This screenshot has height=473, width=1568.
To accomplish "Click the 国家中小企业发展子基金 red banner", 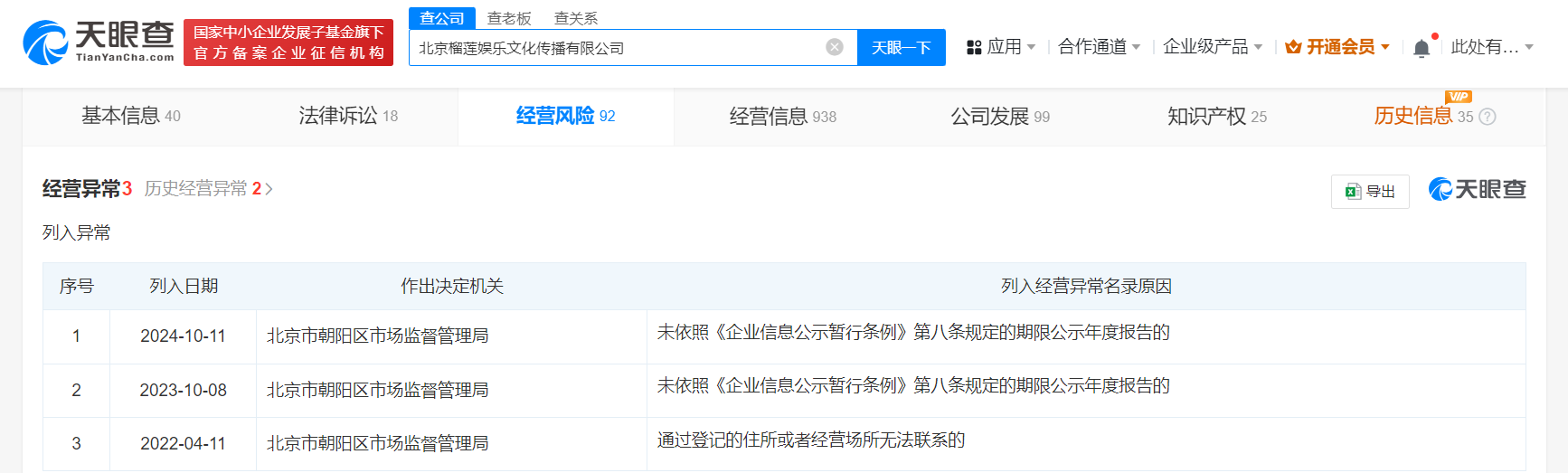I will (288, 43).
